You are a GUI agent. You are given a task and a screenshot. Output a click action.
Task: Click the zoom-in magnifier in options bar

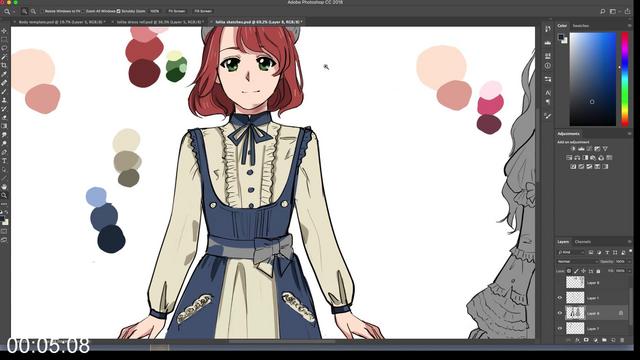coord(24,11)
